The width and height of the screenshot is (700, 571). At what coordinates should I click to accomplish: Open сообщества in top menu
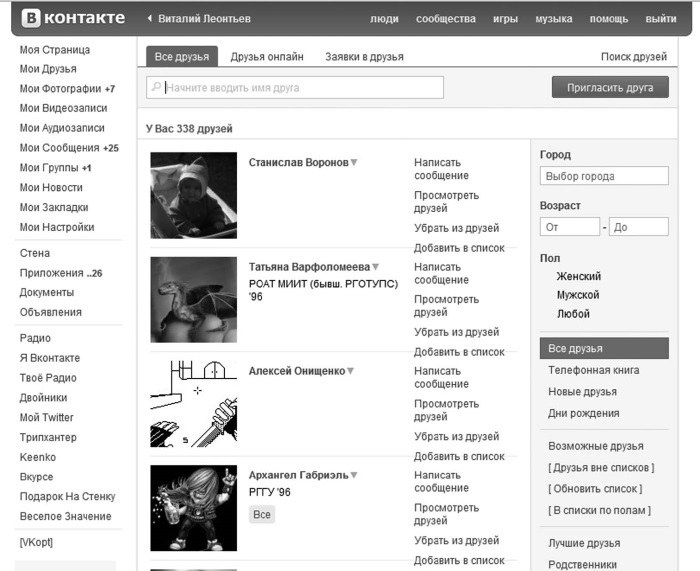pyautogui.click(x=446, y=19)
